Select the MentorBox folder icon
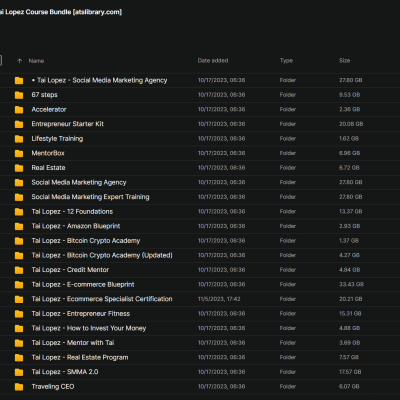The height and width of the screenshot is (400, 400). [19, 153]
